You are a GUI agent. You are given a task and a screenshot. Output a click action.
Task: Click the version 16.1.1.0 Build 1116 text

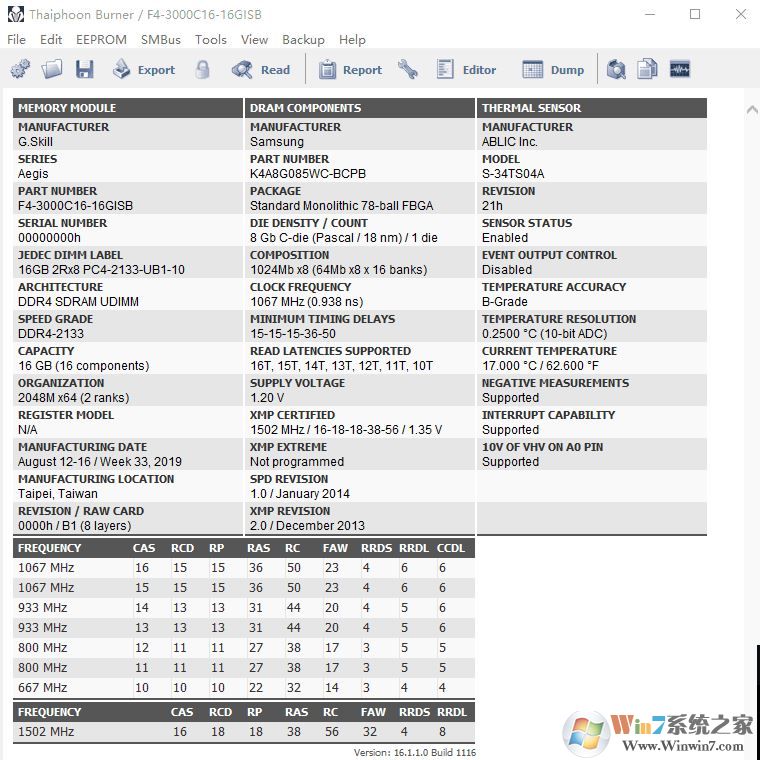tap(415, 753)
